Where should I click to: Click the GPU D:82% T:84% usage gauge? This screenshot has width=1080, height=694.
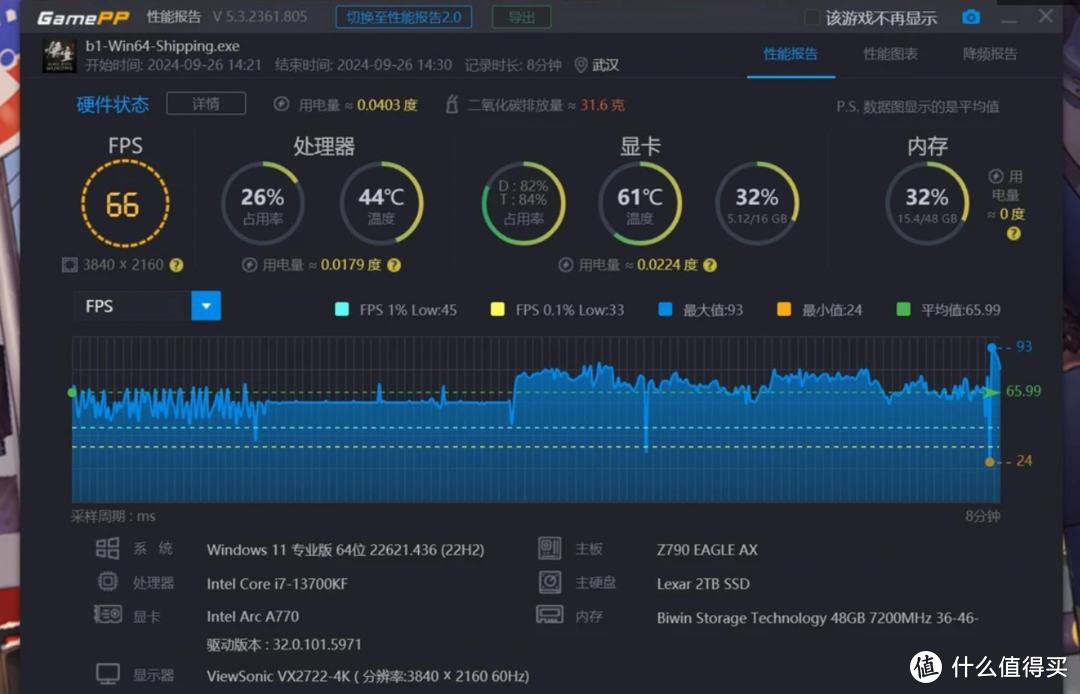pyautogui.click(x=523, y=204)
